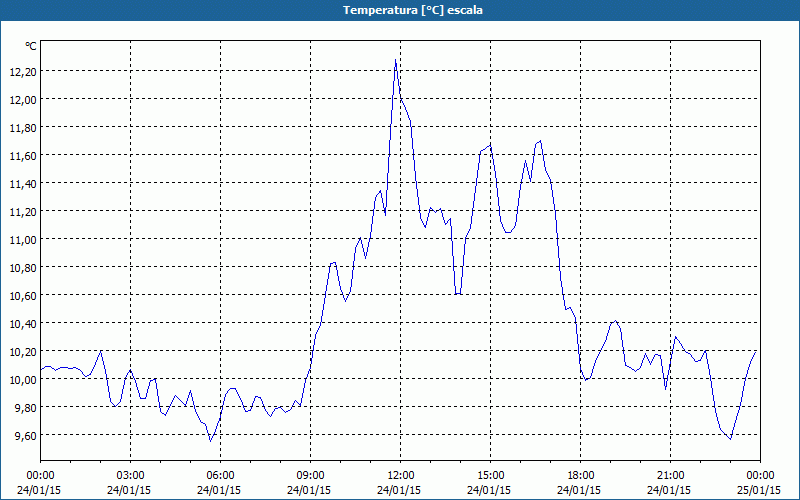Select the 18:00 time axis label
This screenshot has height=500, width=800.
click(x=580, y=476)
